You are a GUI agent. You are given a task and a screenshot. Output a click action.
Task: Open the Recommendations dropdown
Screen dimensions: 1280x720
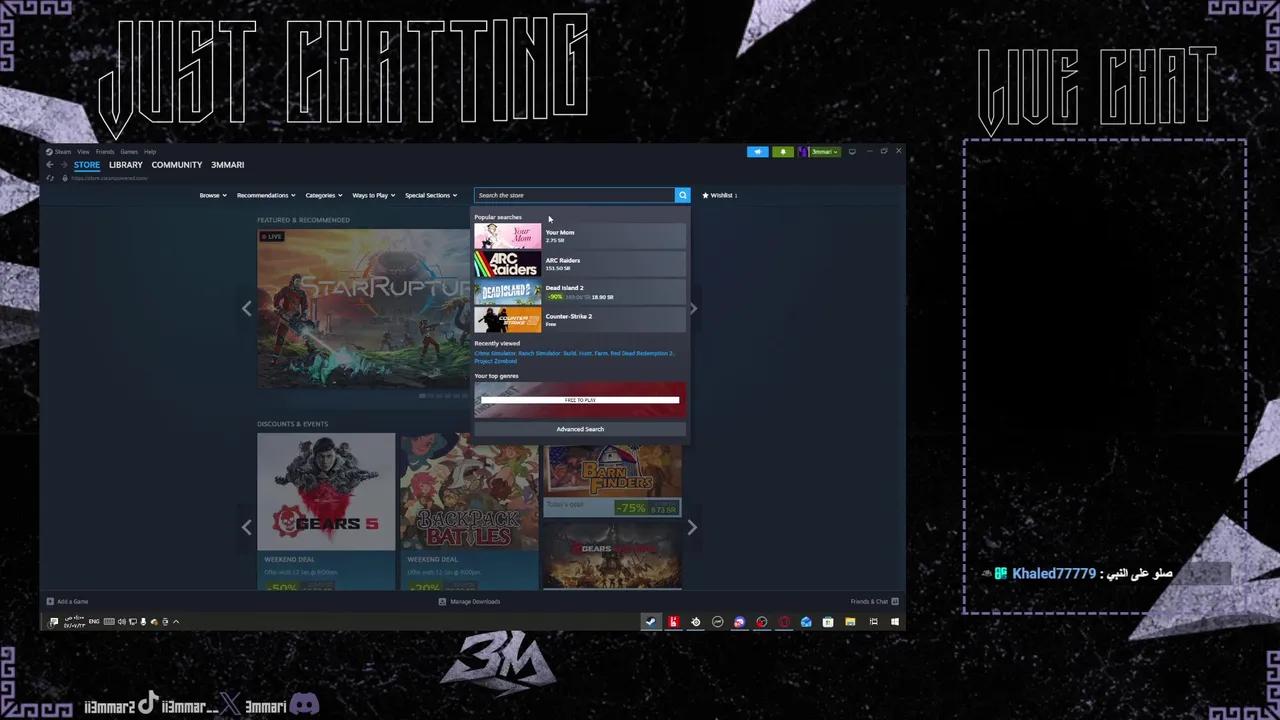coord(266,195)
